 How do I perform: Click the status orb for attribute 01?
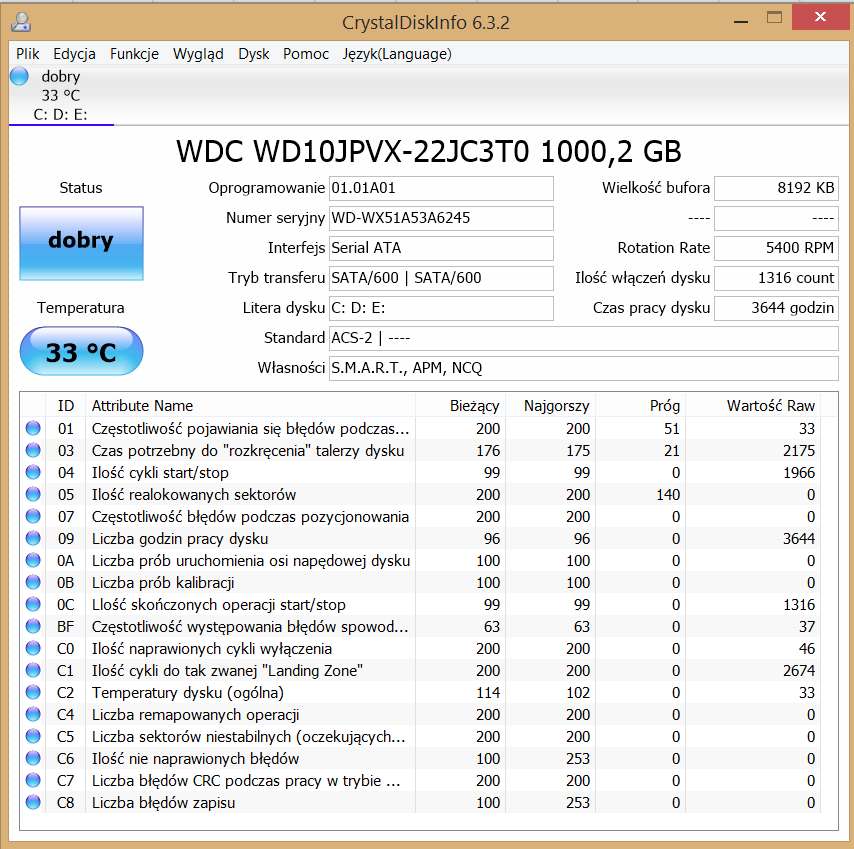[x=33, y=429]
